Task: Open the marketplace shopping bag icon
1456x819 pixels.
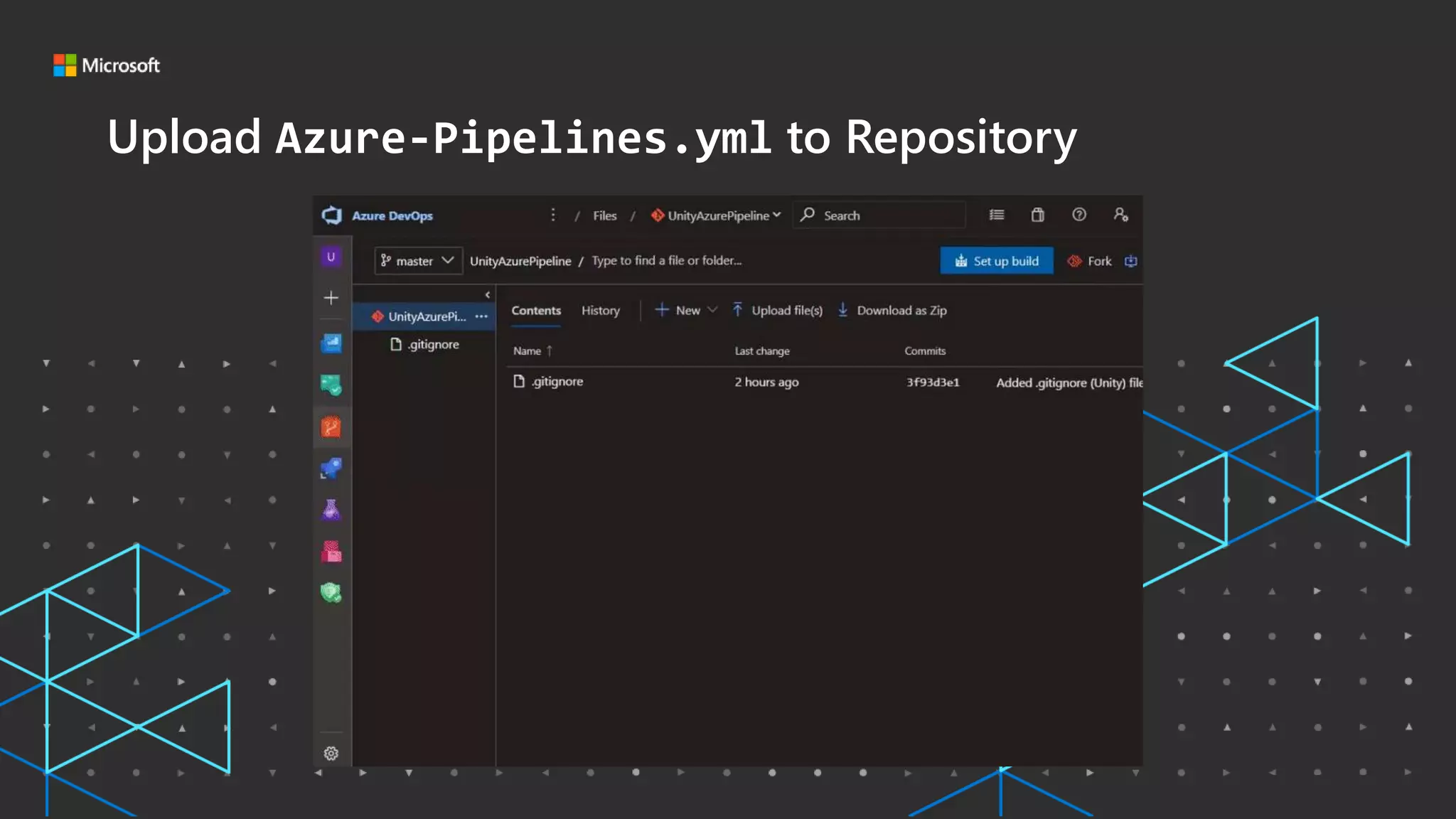Action: coord(1038,215)
